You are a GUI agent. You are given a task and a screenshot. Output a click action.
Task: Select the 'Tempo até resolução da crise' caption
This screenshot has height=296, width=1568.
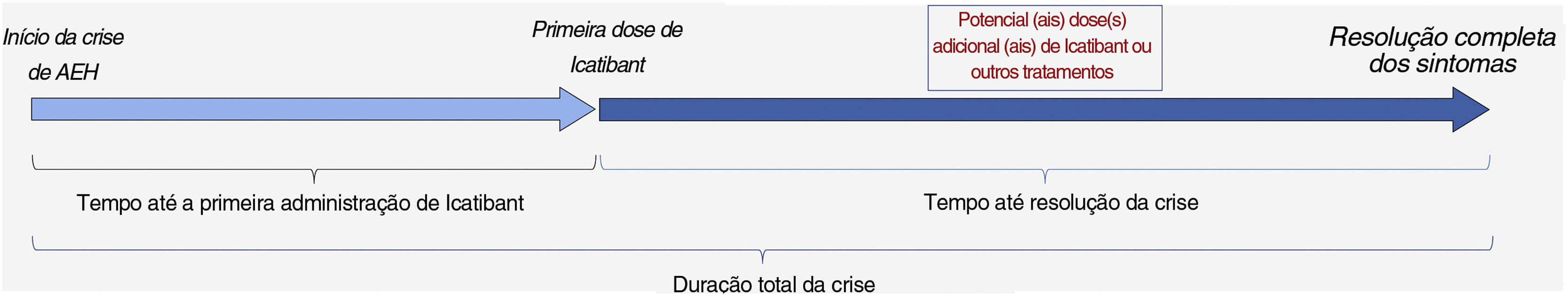click(x=1061, y=202)
